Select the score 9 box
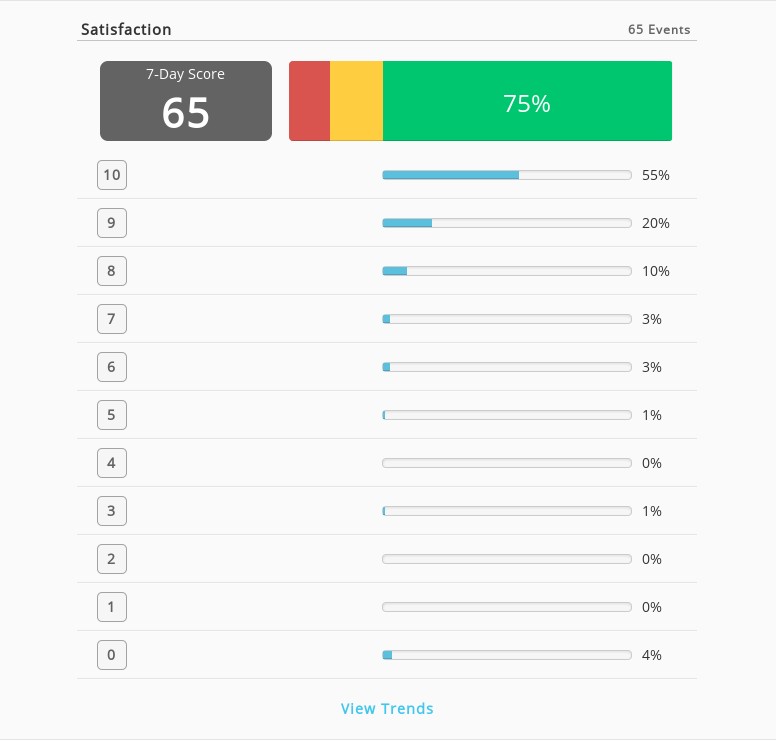776x740 pixels. pyautogui.click(x=112, y=223)
